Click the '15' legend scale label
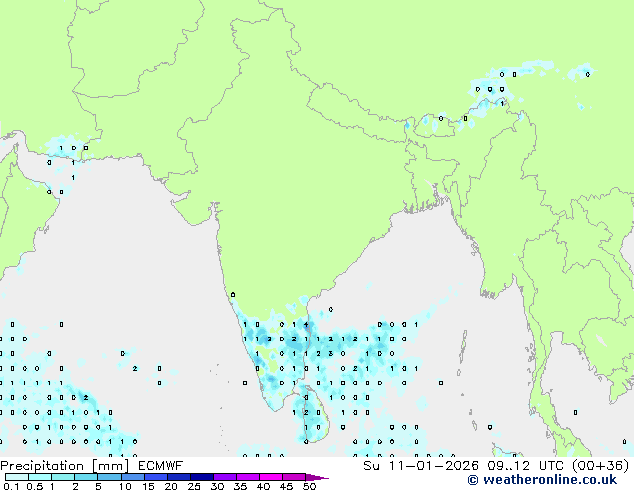 coord(148,486)
